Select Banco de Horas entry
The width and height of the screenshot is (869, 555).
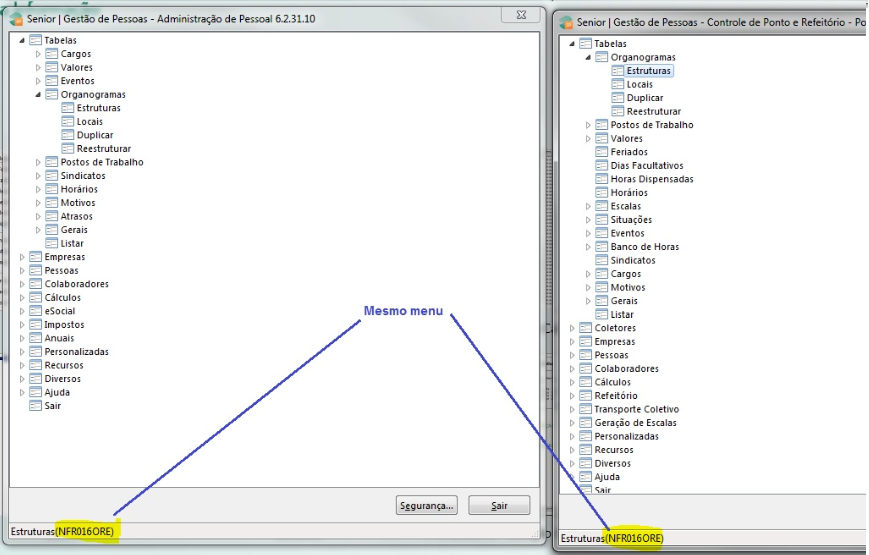pos(644,247)
